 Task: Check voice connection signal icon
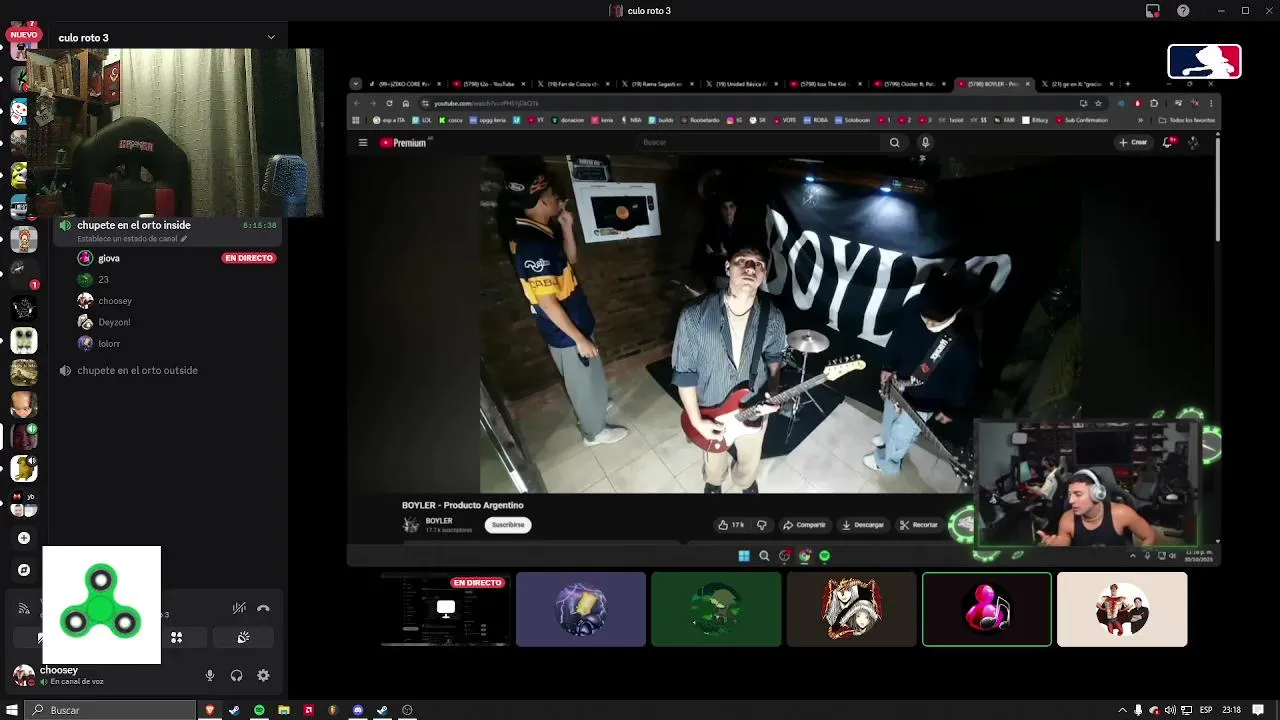click(x=24, y=608)
